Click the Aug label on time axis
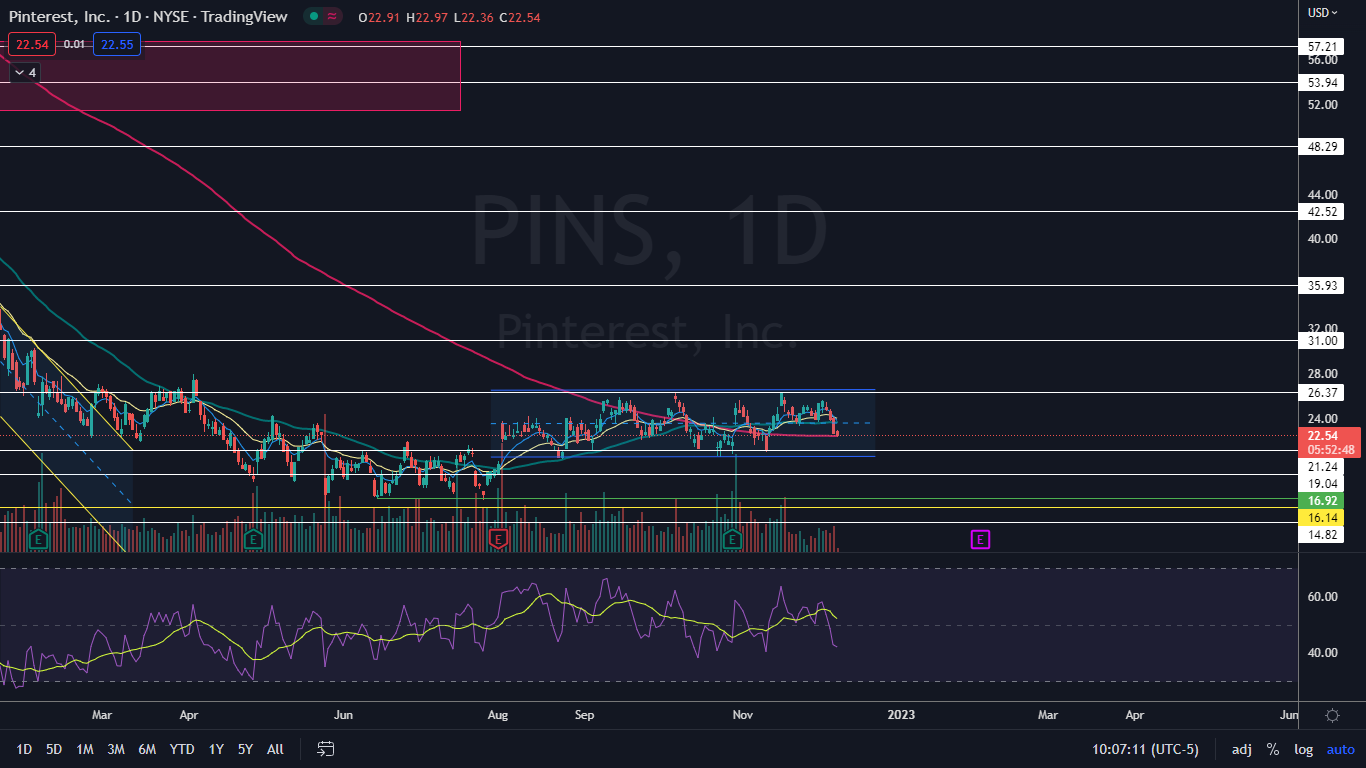This screenshot has width=1366, height=768. 496,715
